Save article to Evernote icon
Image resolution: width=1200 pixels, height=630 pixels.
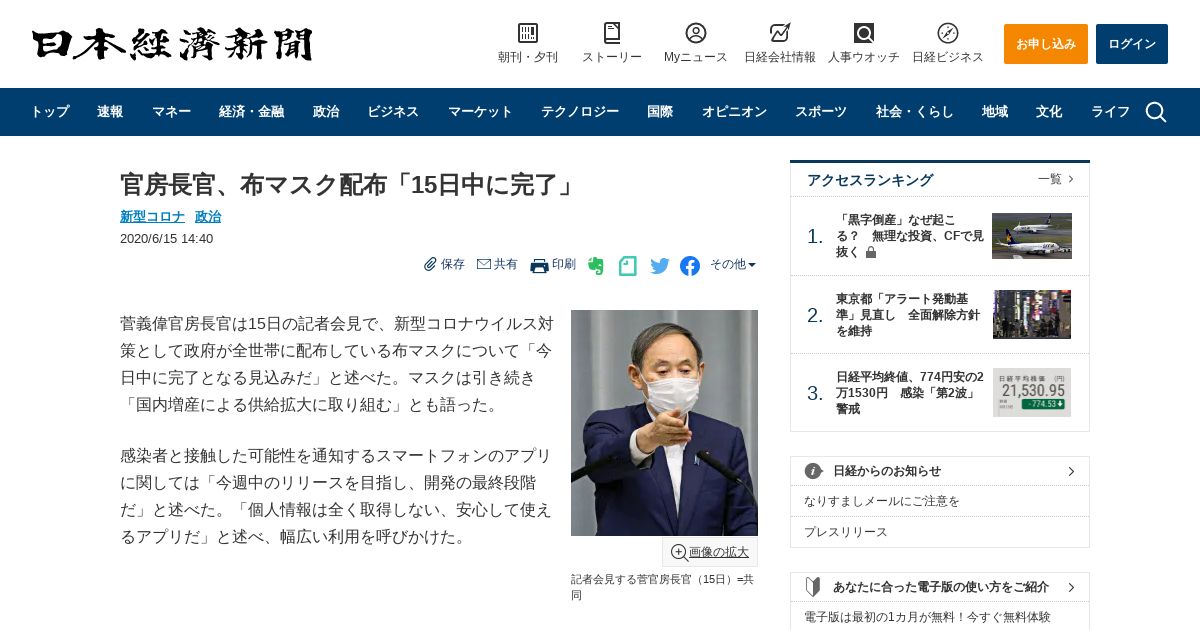[x=596, y=266]
